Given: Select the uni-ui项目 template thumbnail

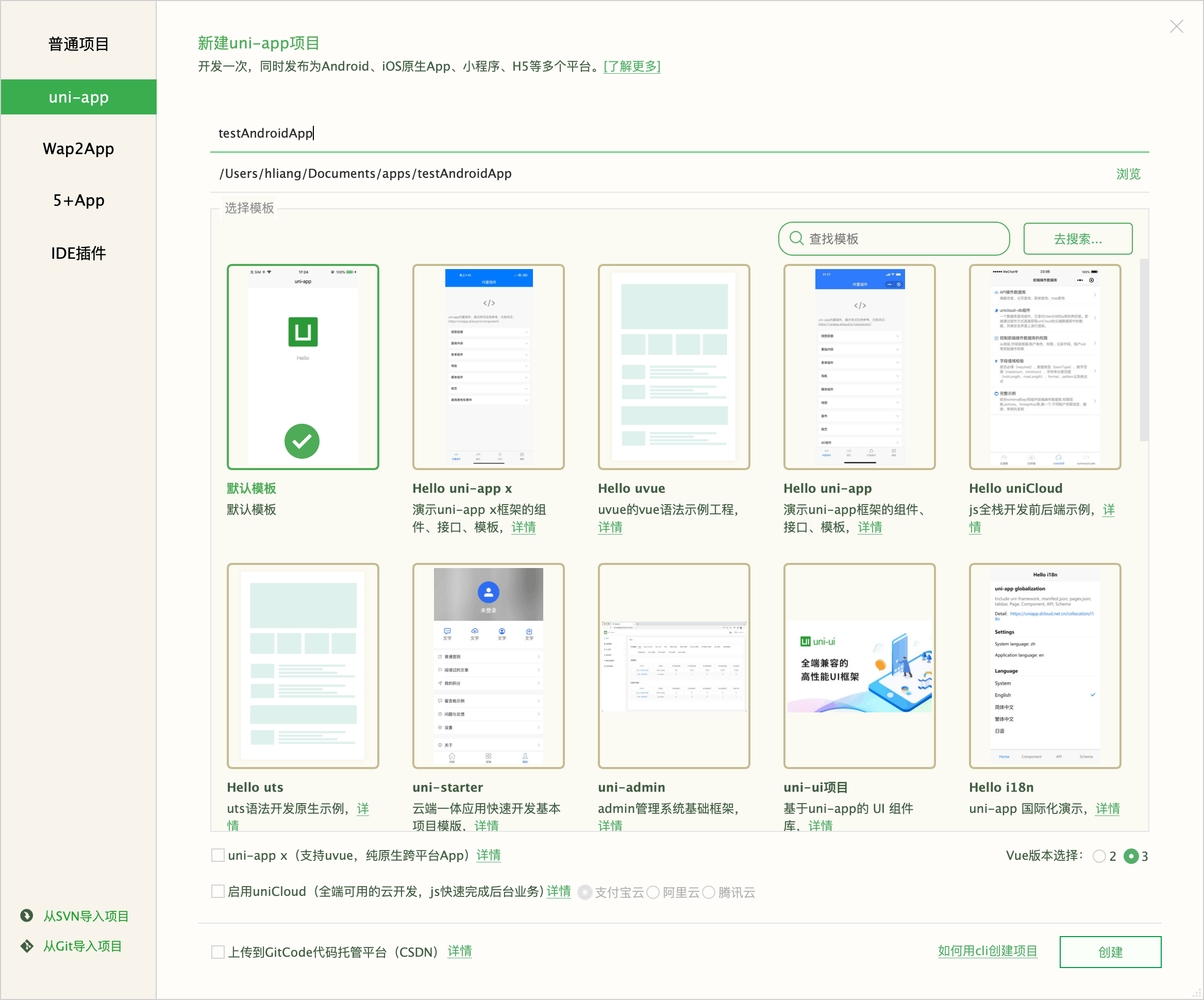Looking at the screenshot, I should tap(859, 665).
